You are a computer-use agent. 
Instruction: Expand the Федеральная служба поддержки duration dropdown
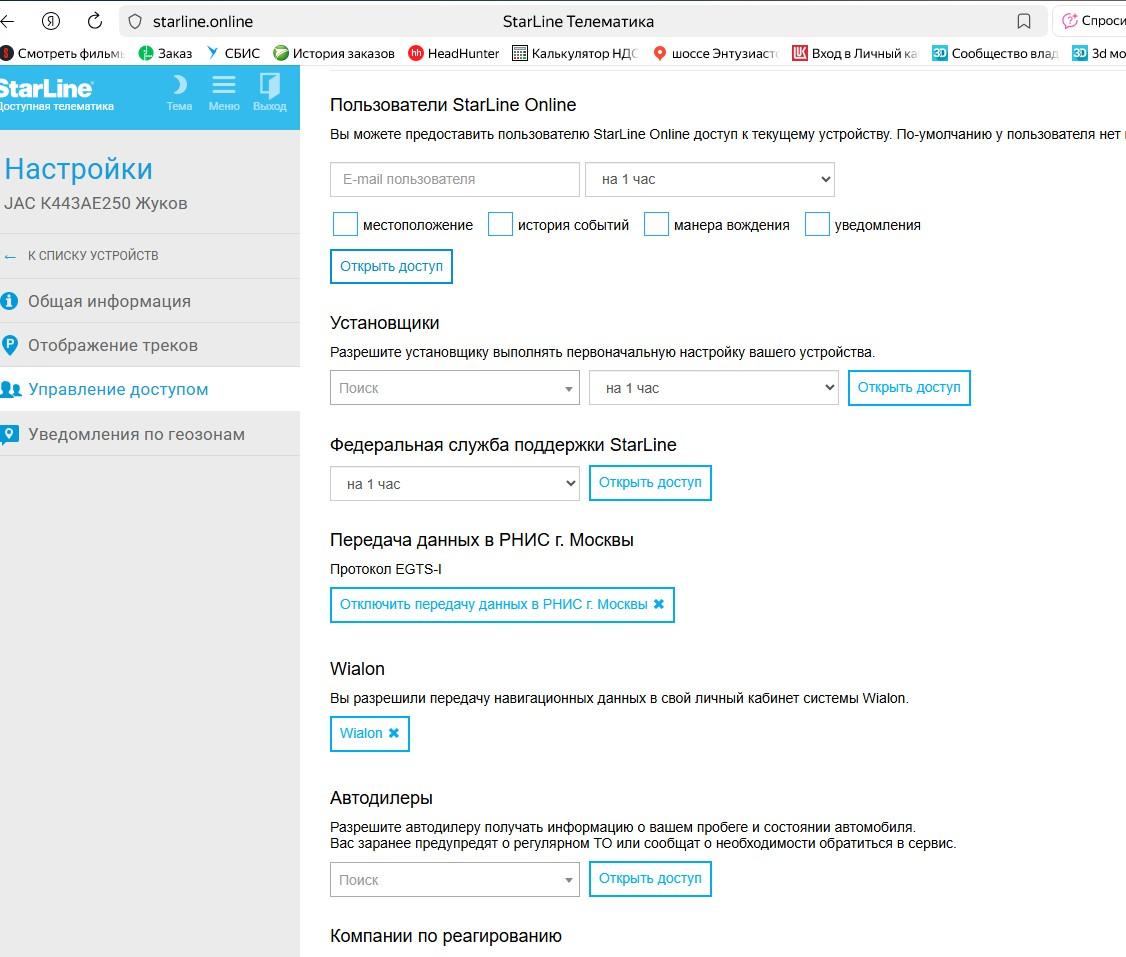point(454,484)
